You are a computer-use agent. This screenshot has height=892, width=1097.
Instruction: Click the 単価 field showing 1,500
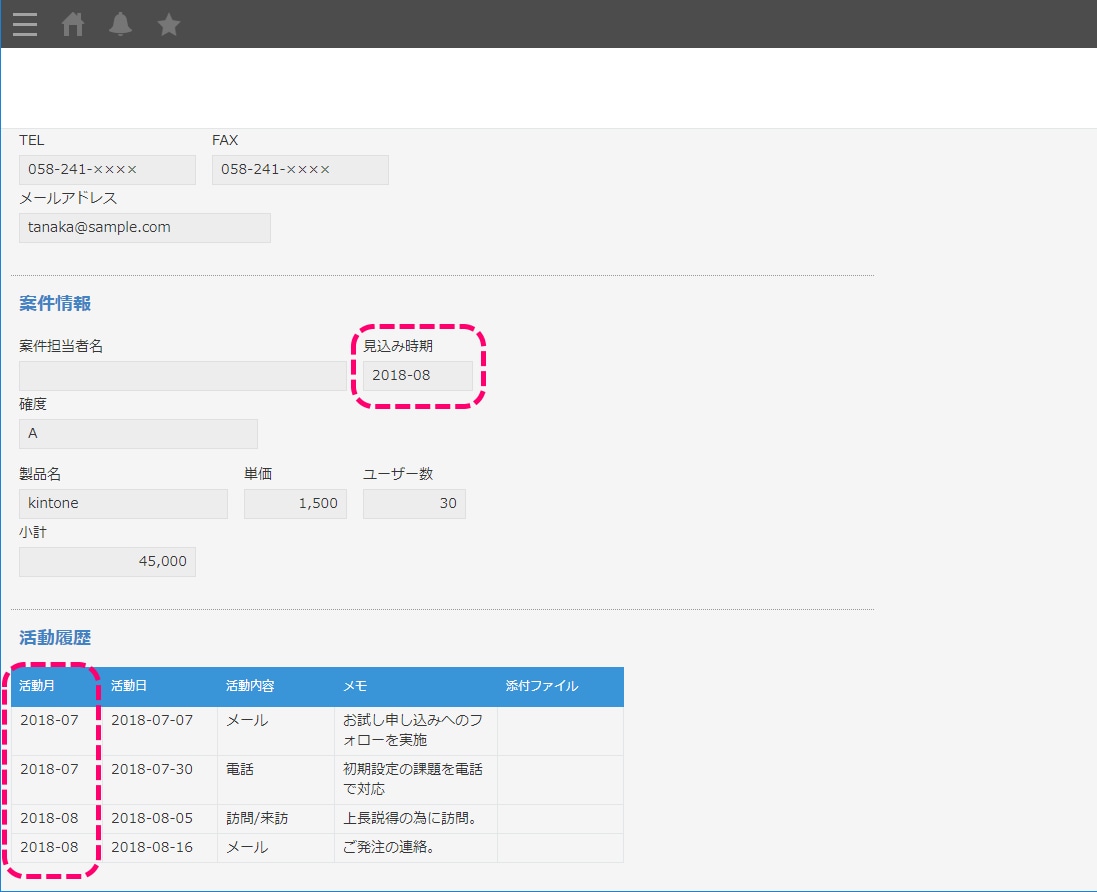click(x=295, y=503)
